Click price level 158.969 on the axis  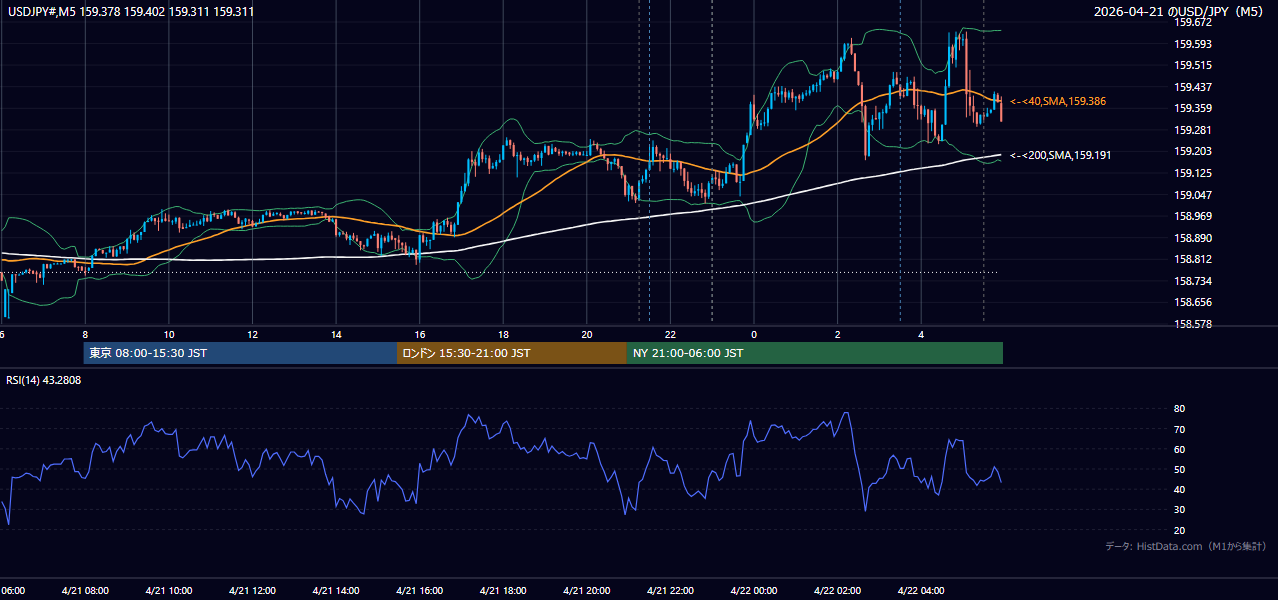1193,216
